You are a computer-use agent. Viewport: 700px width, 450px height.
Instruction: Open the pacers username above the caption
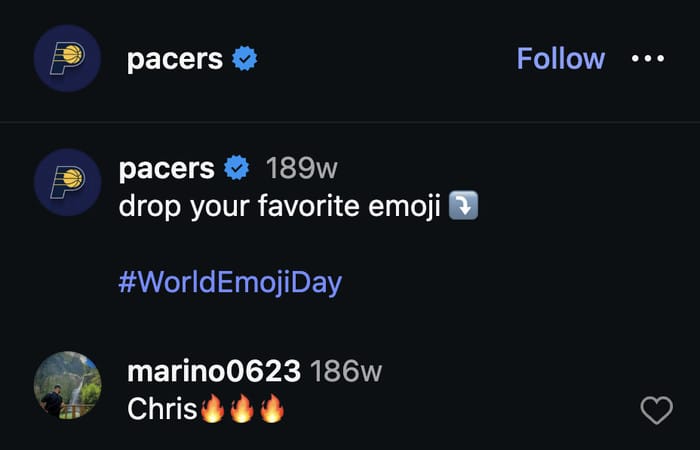click(x=166, y=169)
